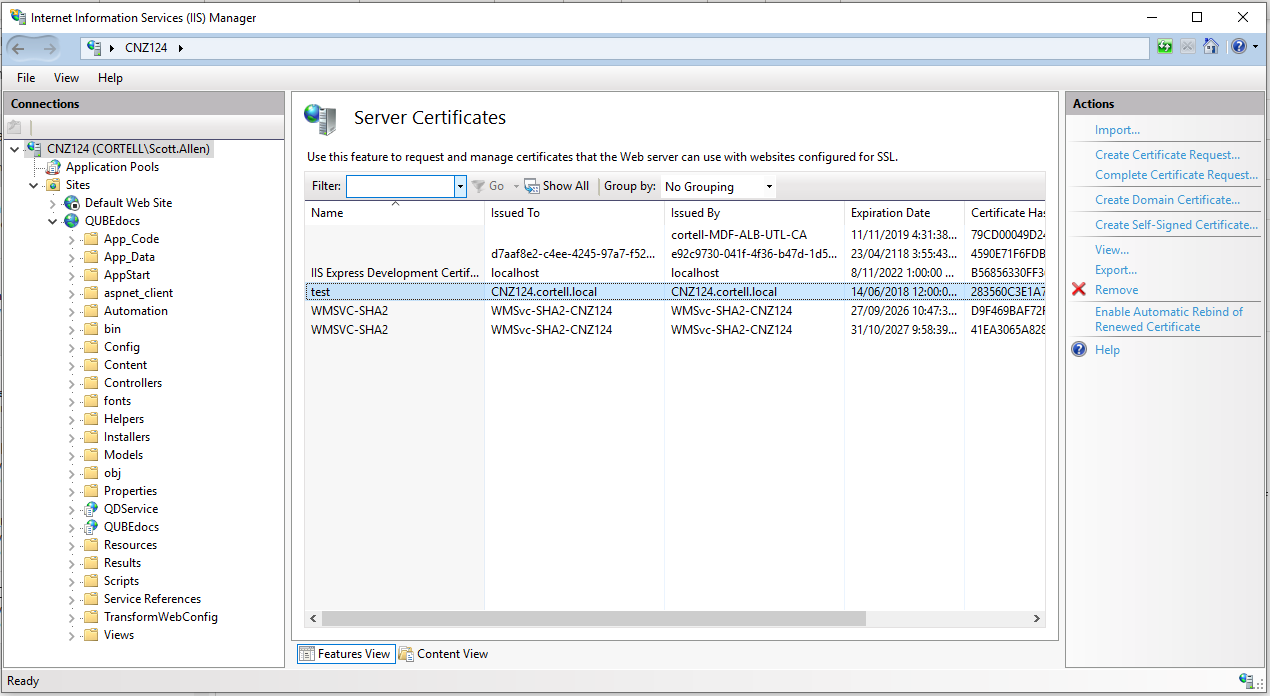The image size is (1270, 696).
Task: Click the App_Code folder icon
Action: point(91,239)
